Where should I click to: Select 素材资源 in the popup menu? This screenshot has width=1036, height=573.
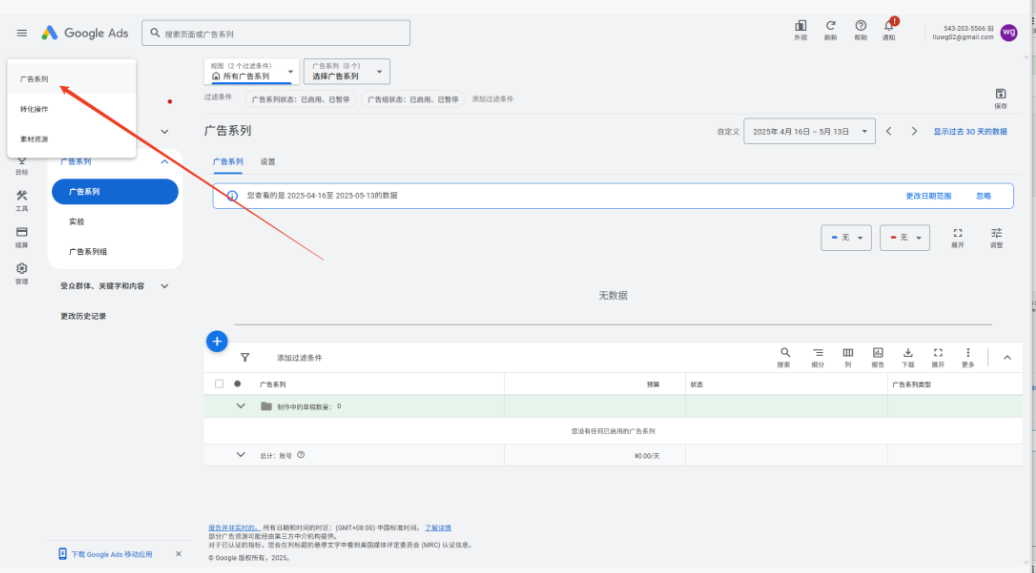[71, 139]
